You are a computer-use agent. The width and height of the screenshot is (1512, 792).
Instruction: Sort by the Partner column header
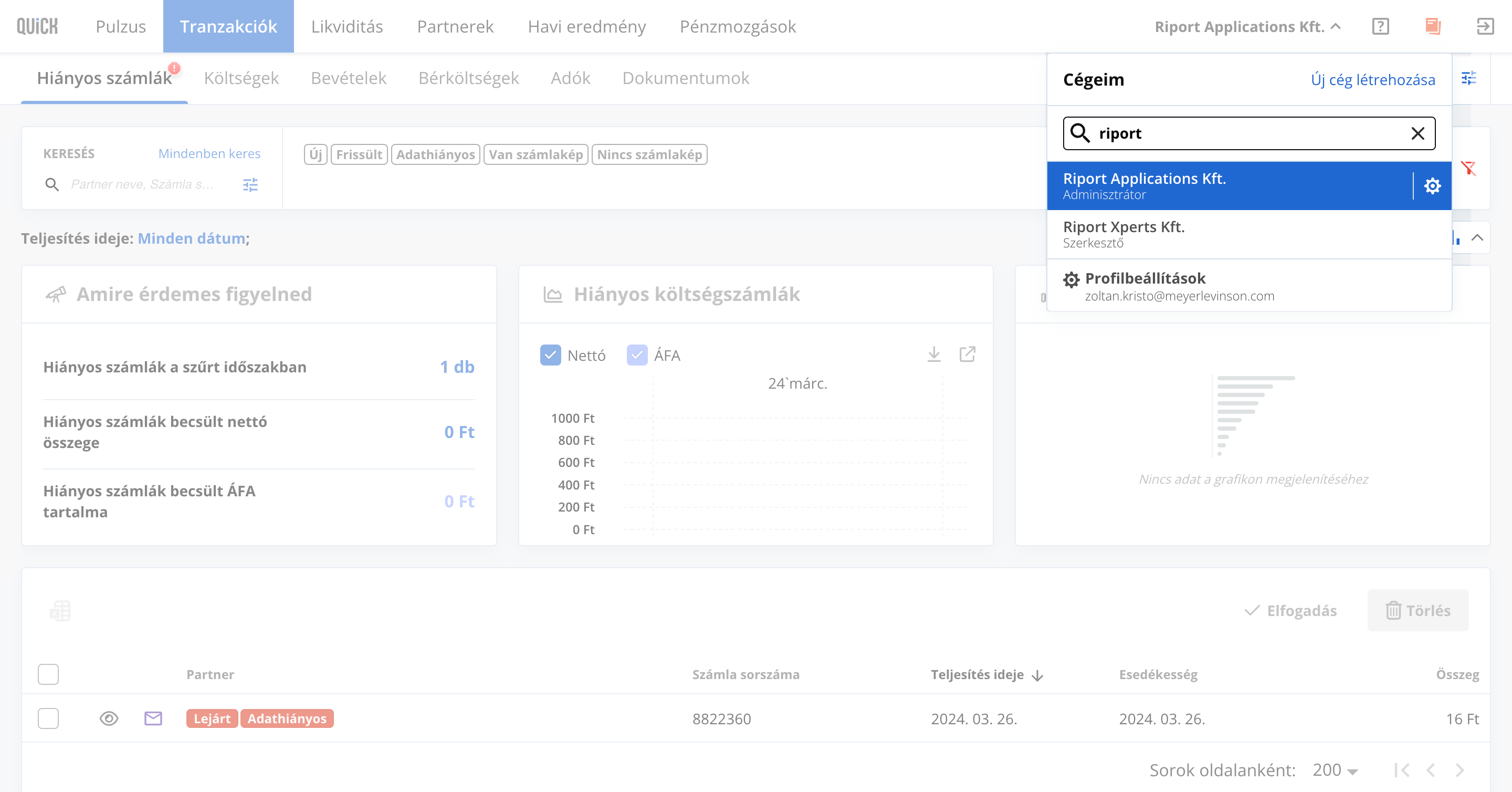coord(210,674)
